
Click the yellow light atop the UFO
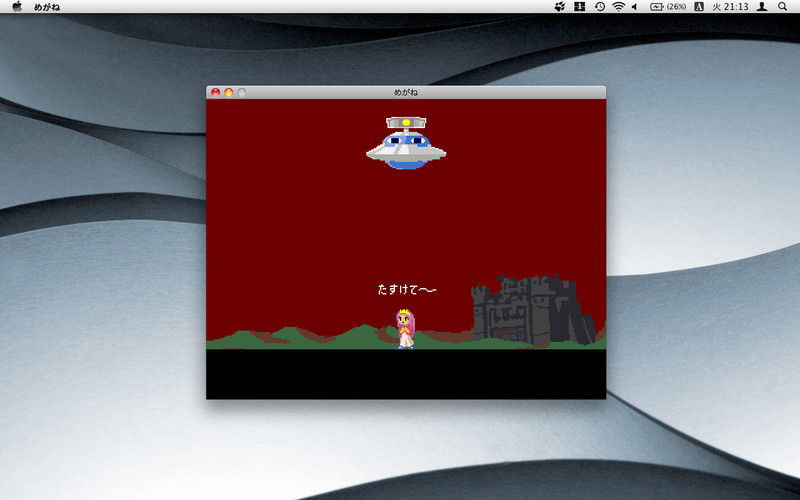click(406, 122)
